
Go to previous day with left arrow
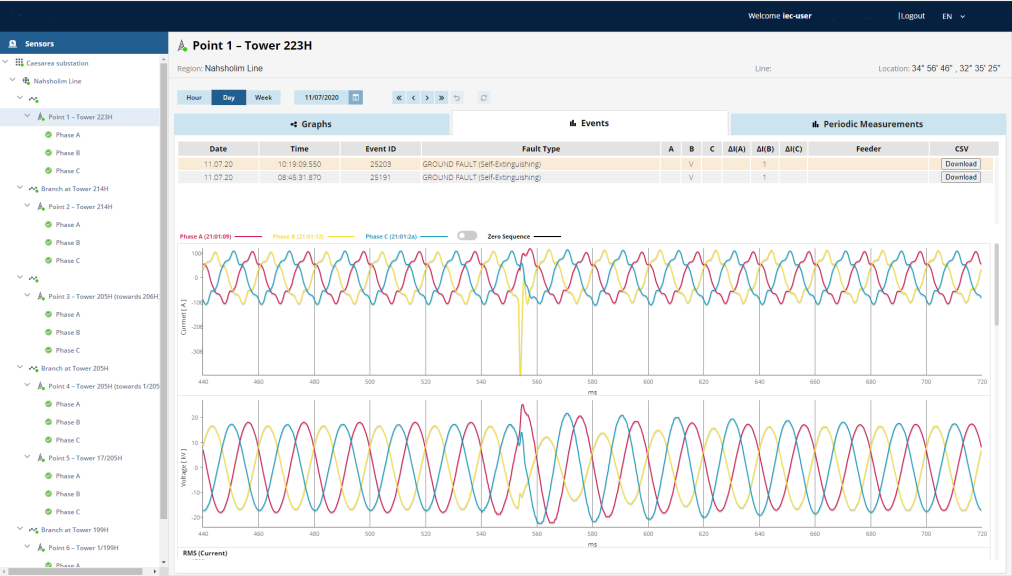point(413,98)
